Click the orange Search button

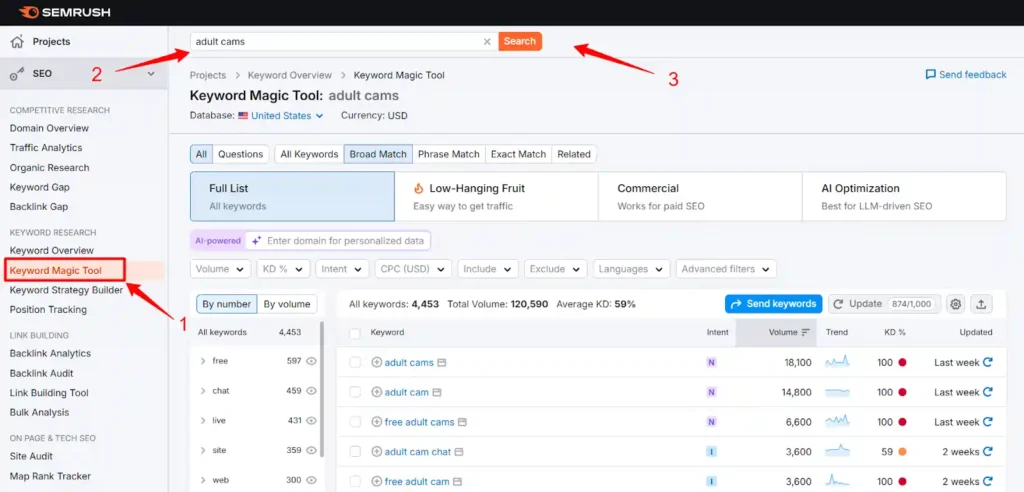tap(520, 41)
